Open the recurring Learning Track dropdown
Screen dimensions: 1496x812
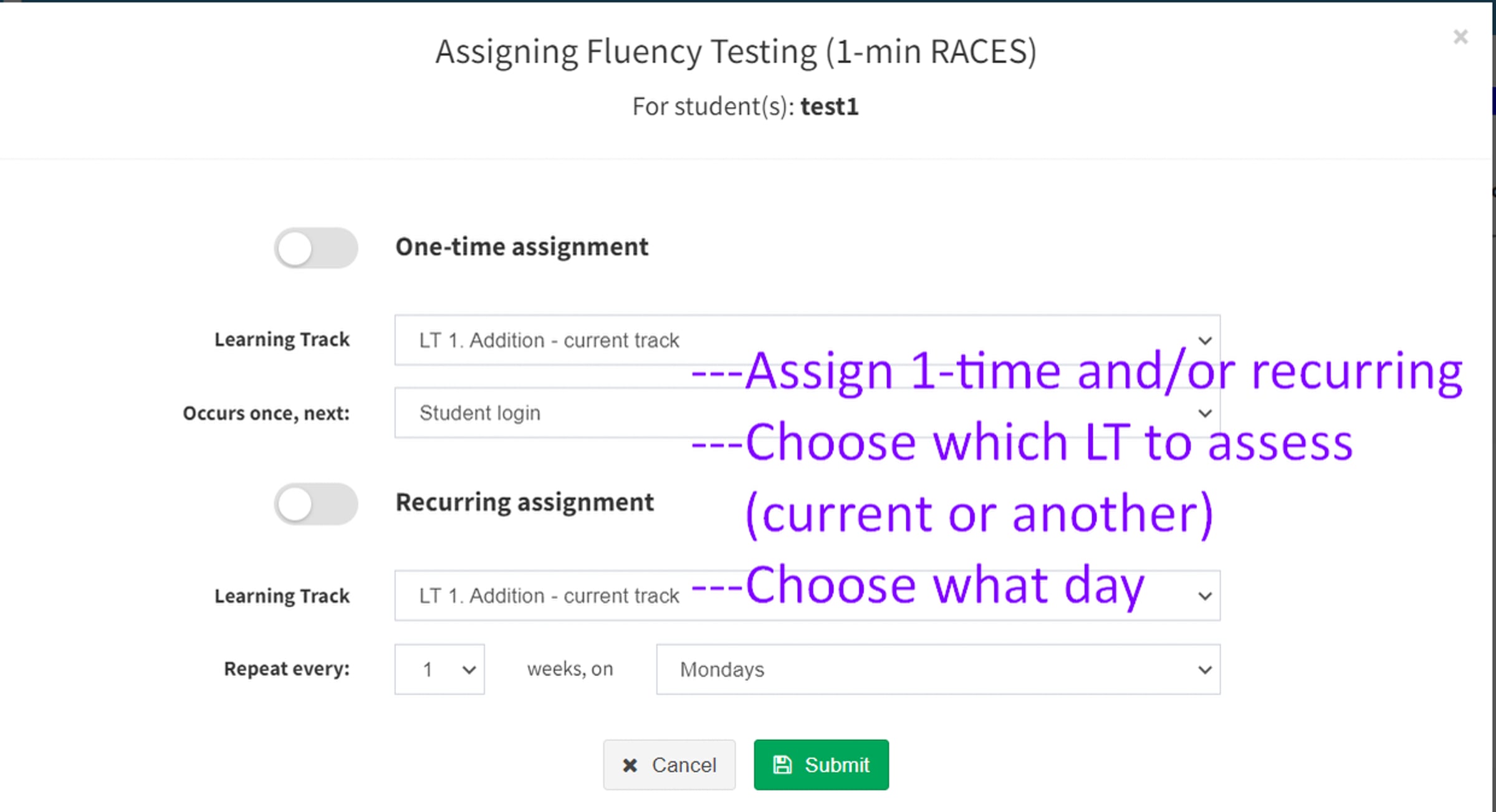(x=807, y=596)
